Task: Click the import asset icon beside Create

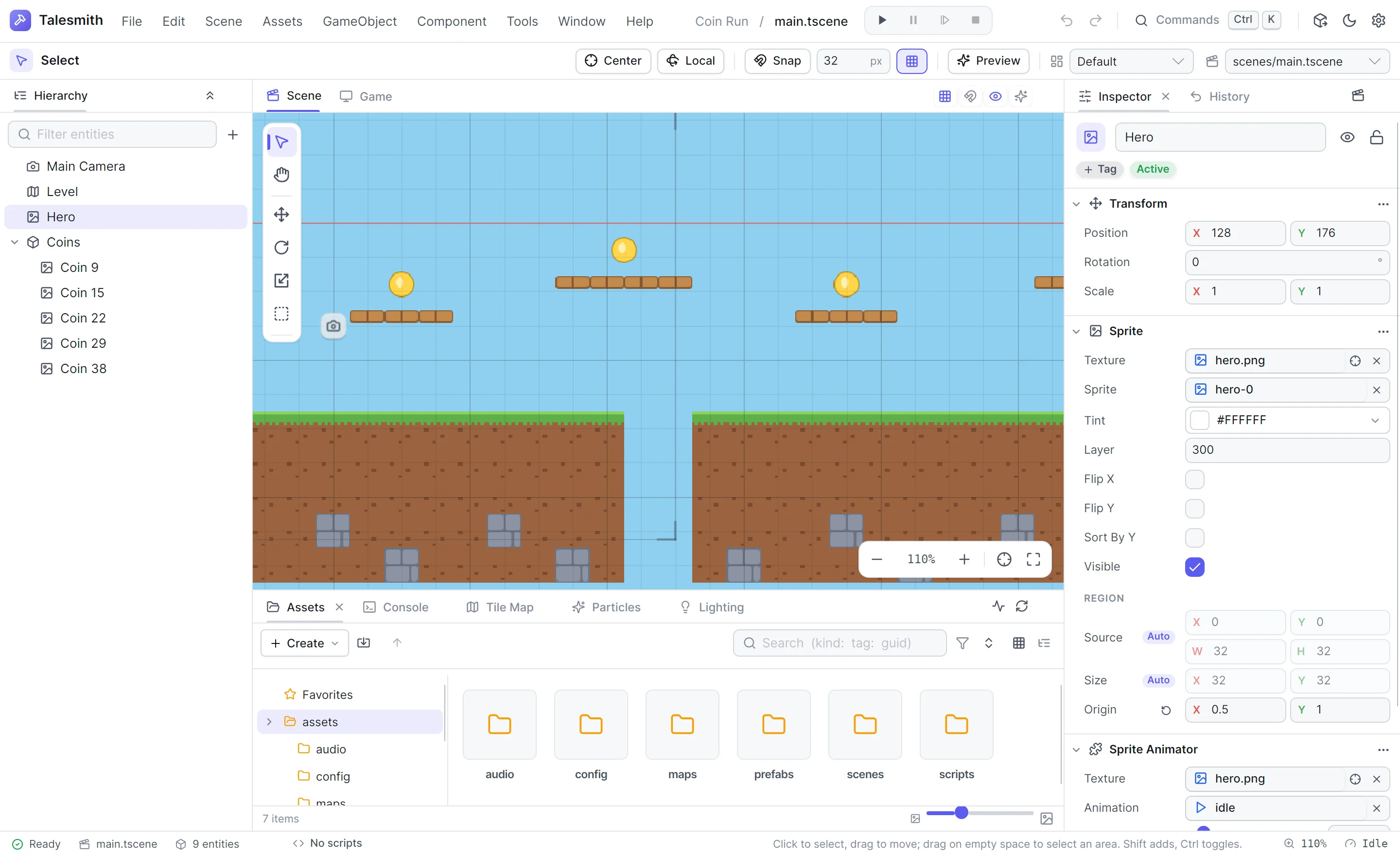Action: [364, 643]
